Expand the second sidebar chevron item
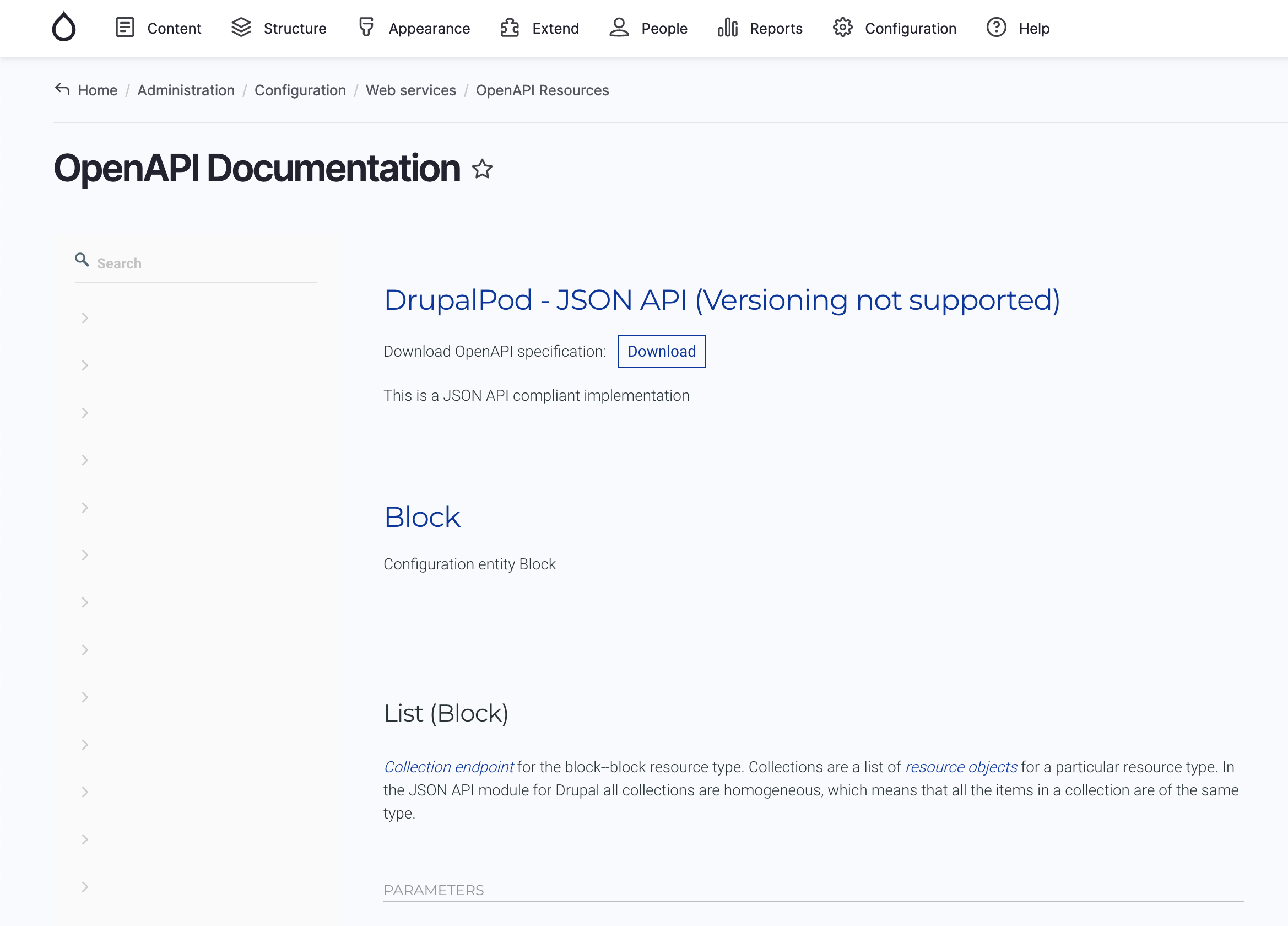The image size is (1288, 926). point(85,365)
